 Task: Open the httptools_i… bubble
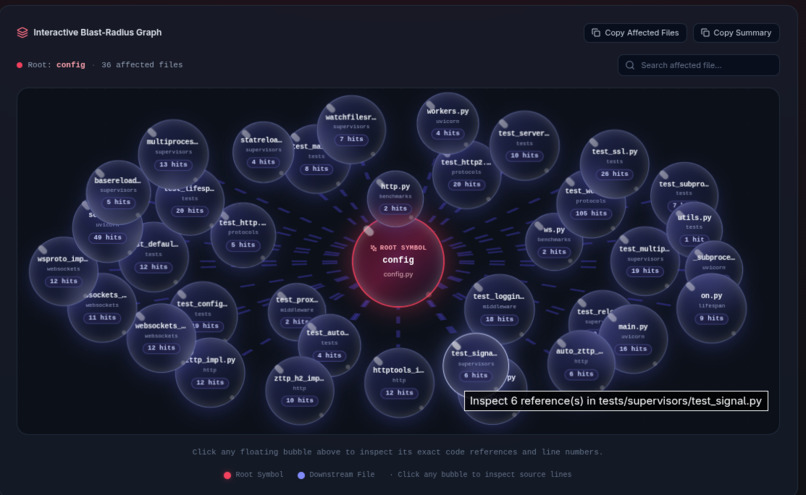[399, 382]
